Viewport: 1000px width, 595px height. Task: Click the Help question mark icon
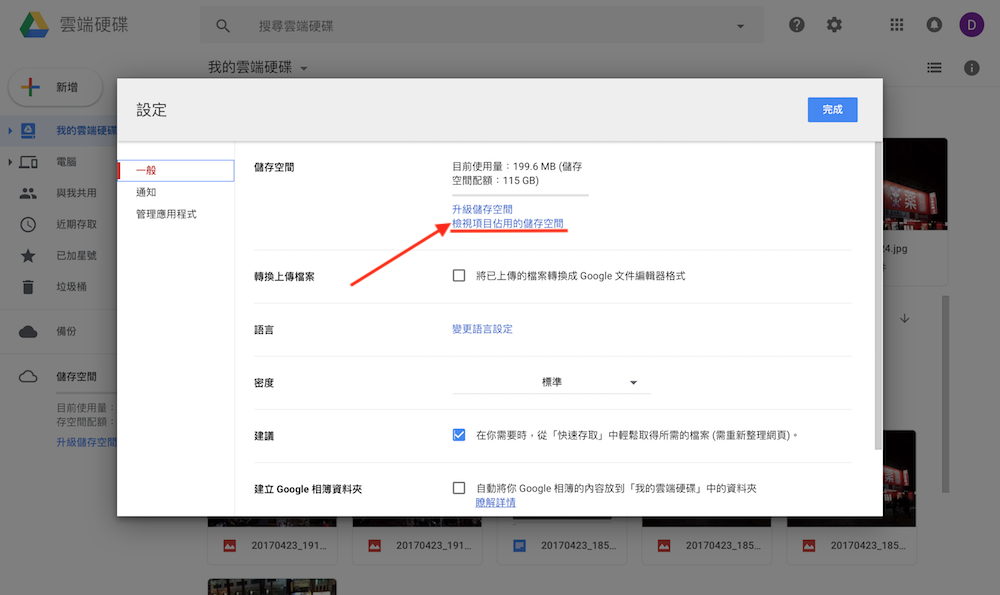(x=796, y=24)
